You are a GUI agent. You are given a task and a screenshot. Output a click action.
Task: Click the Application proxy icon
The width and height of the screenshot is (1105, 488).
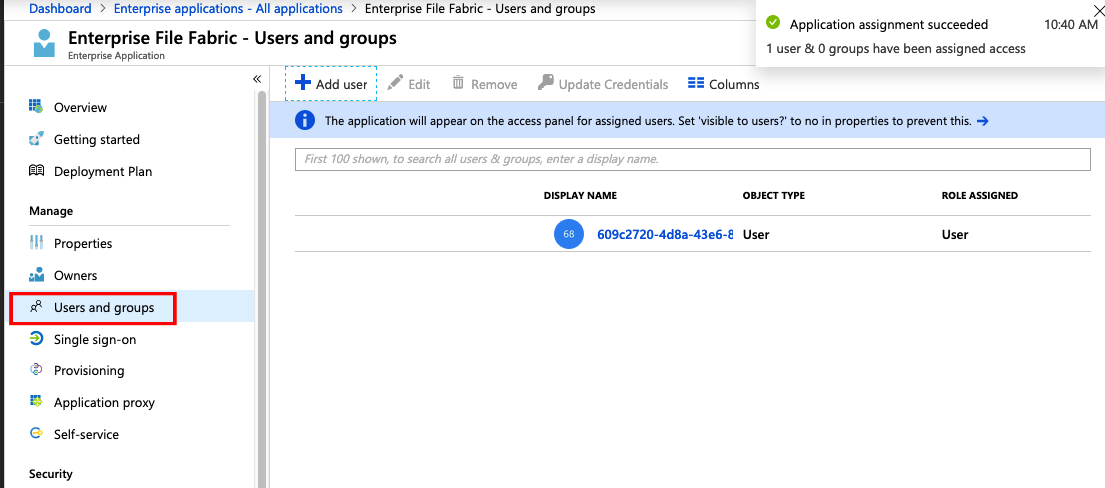pos(36,402)
